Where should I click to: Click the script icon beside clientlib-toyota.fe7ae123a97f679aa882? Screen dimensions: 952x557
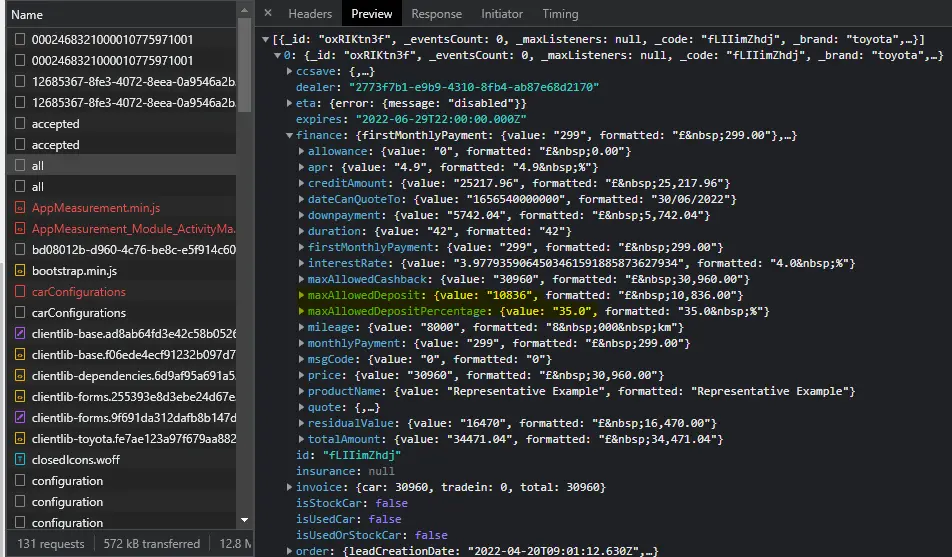19,439
